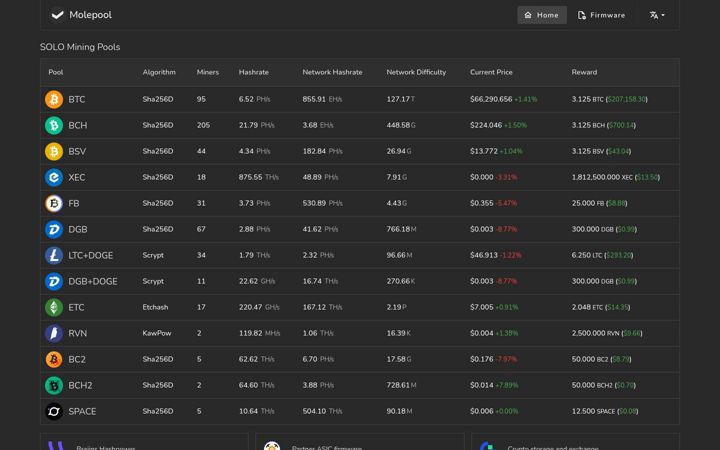Click the Molepool brand name
Viewport: 720px width, 450px height.
tap(90, 15)
